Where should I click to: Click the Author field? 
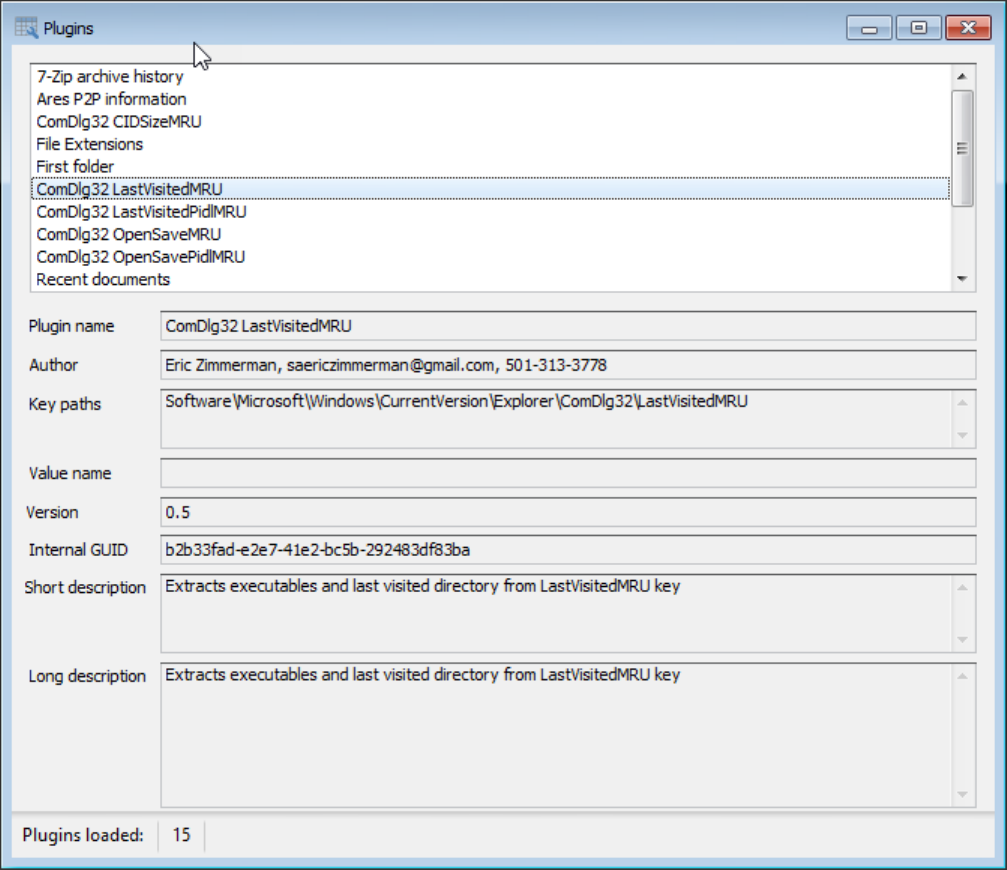coord(568,365)
